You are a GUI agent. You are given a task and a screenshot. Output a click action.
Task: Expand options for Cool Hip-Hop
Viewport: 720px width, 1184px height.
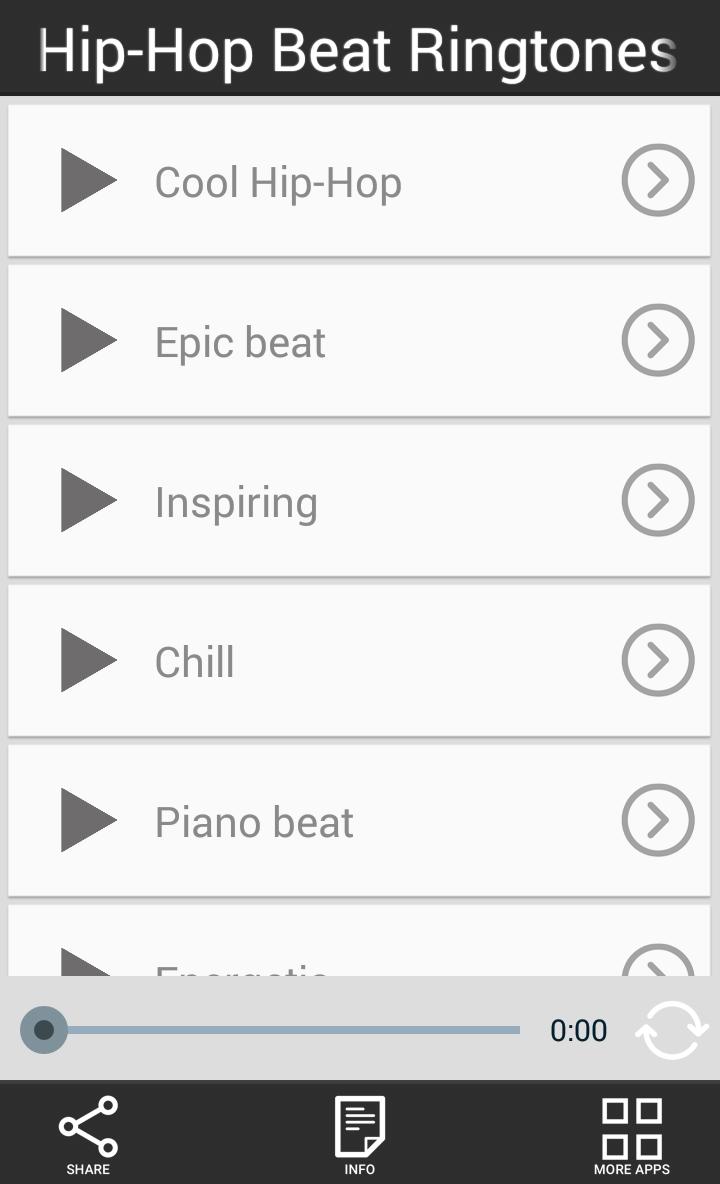(x=657, y=181)
